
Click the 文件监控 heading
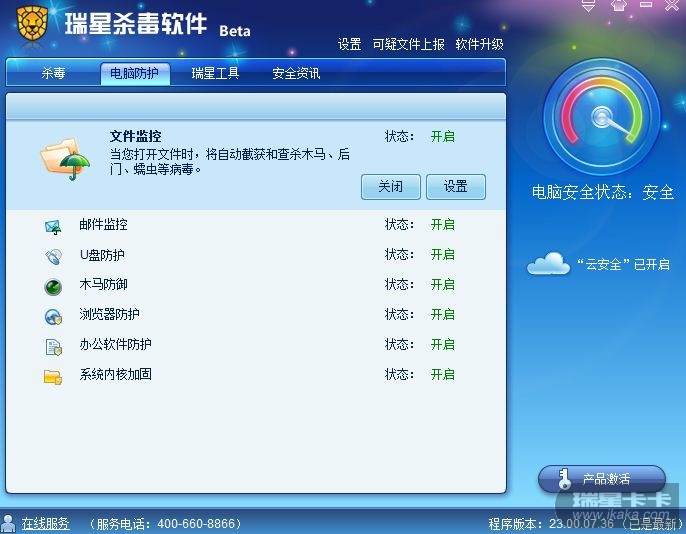click(x=136, y=136)
